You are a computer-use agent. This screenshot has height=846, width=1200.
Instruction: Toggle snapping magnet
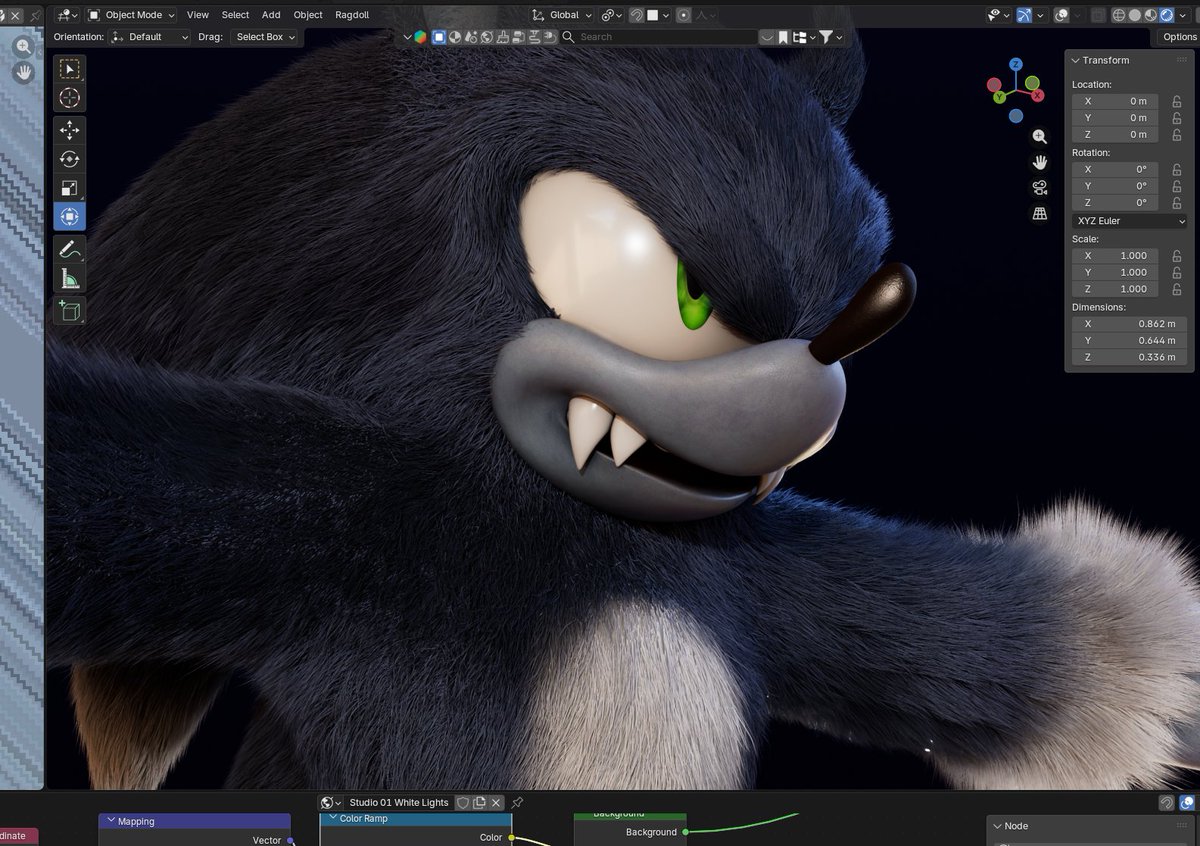pos(636,15)
